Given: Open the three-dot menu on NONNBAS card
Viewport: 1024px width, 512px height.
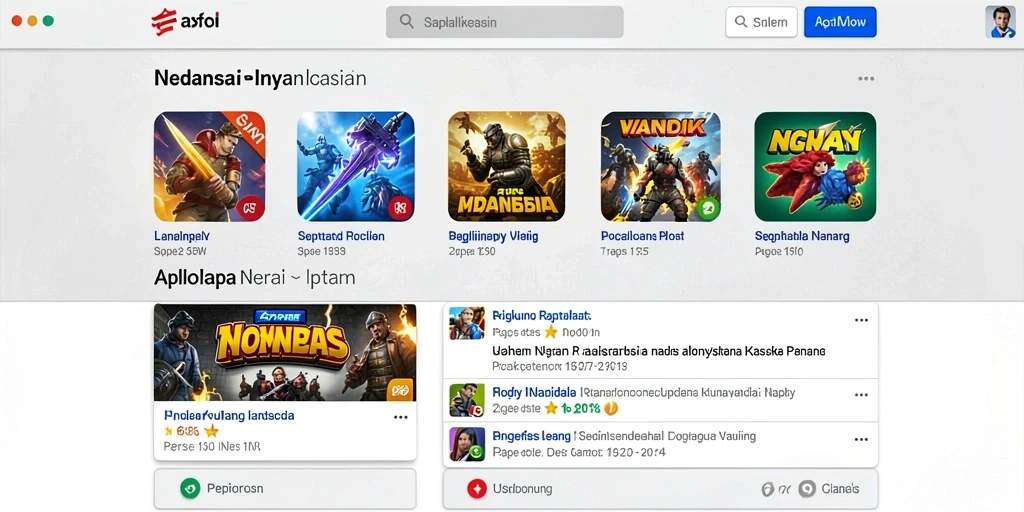Looking at the screenshot, I should pyautogui.click(x=400, y=417).
